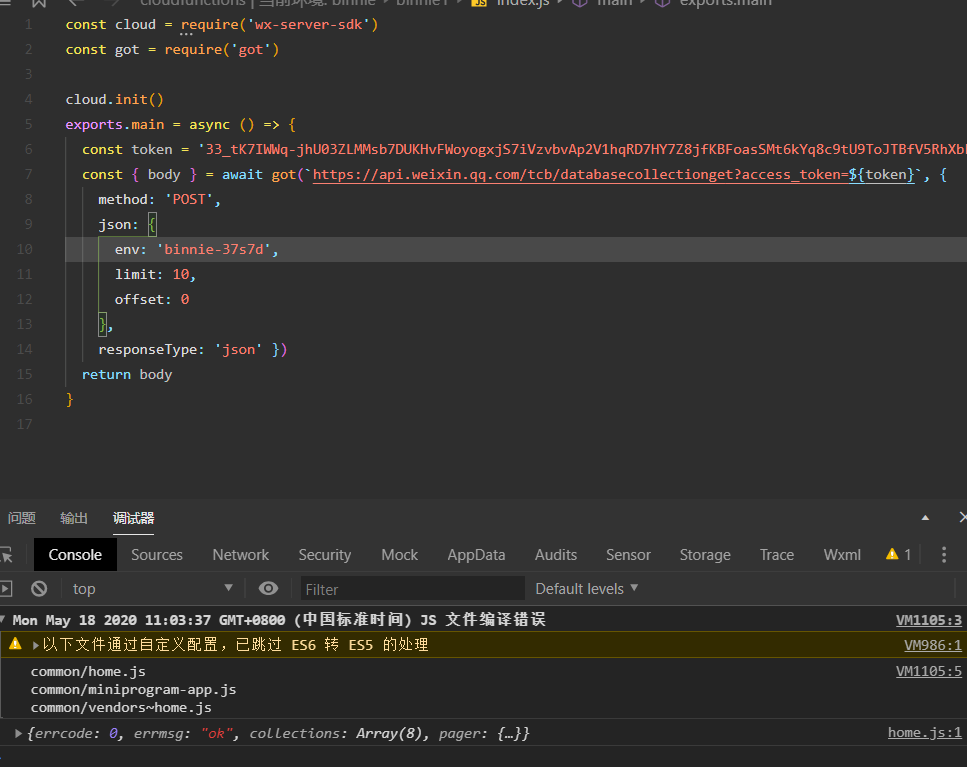This screenshot has width=967, height=767.
Task: Open the Storage tab
Action: click(x=705, y=554)
